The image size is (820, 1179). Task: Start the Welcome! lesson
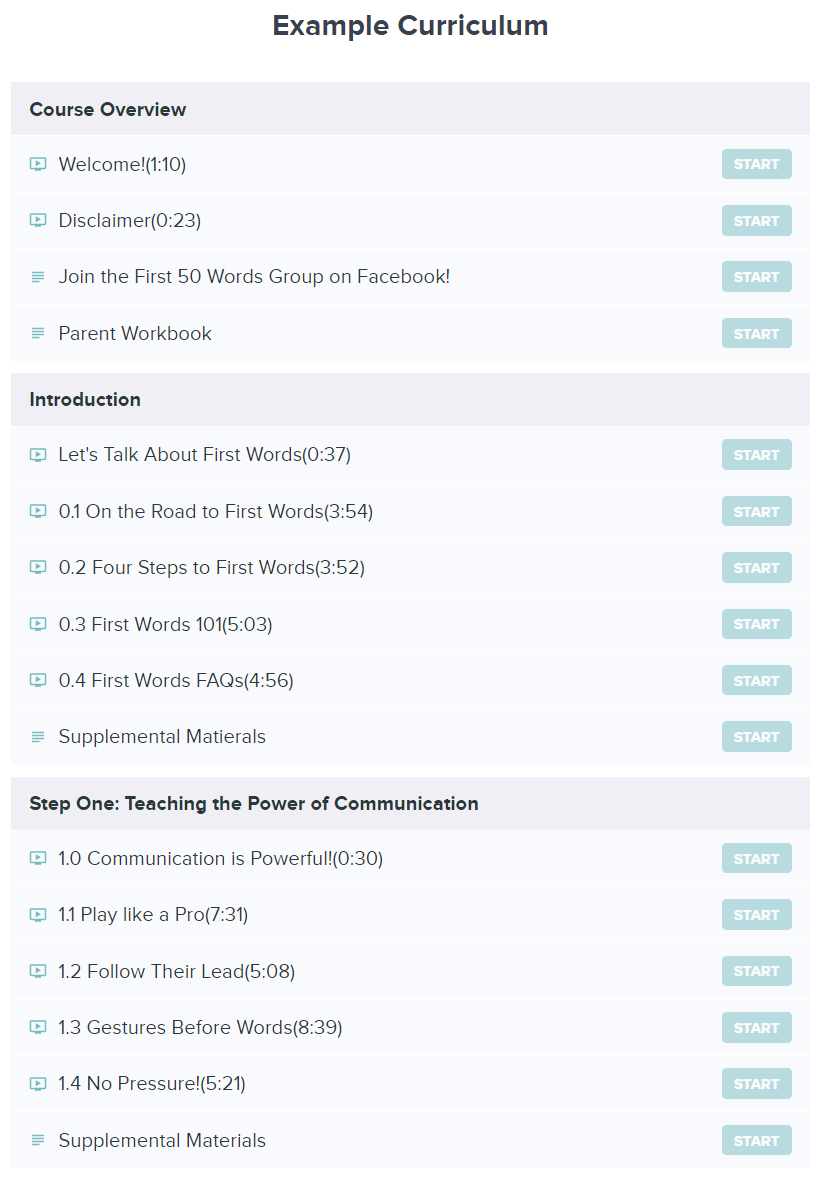point(756,164)
